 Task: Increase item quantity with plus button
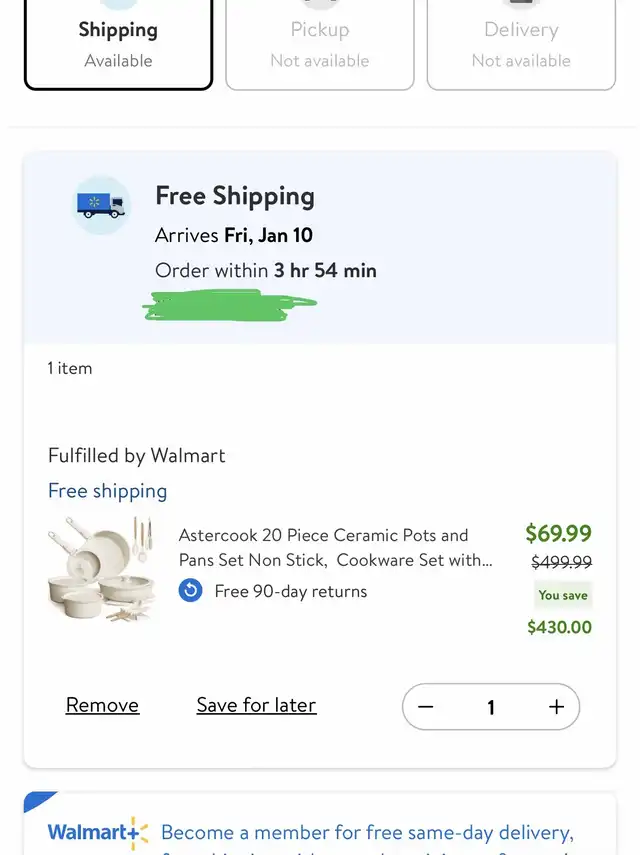coord(556,707)
